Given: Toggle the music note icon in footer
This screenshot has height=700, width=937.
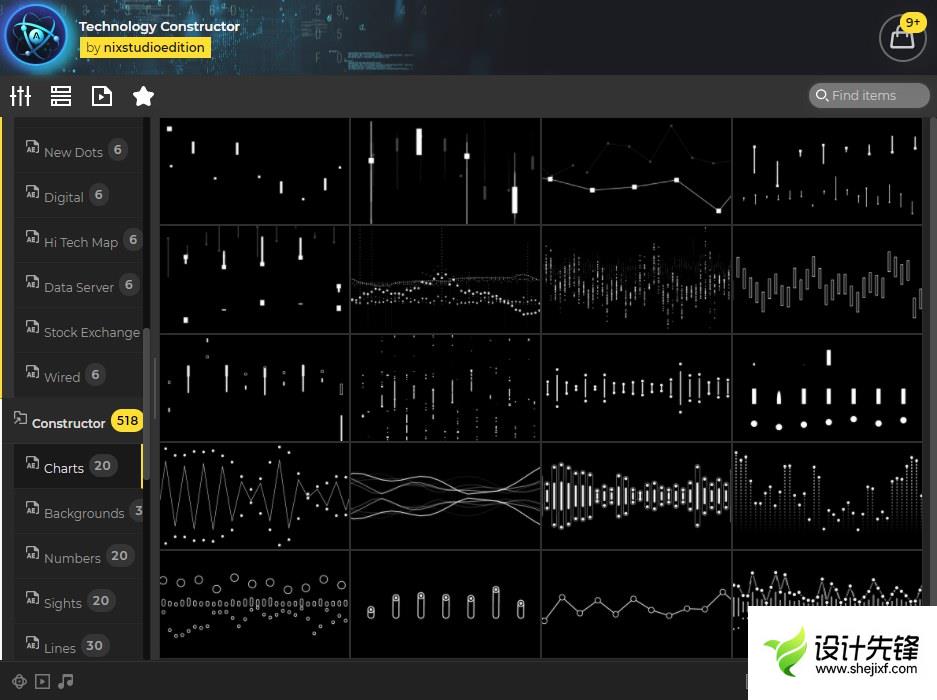Looking at the screenshot, I should point(66,682).
